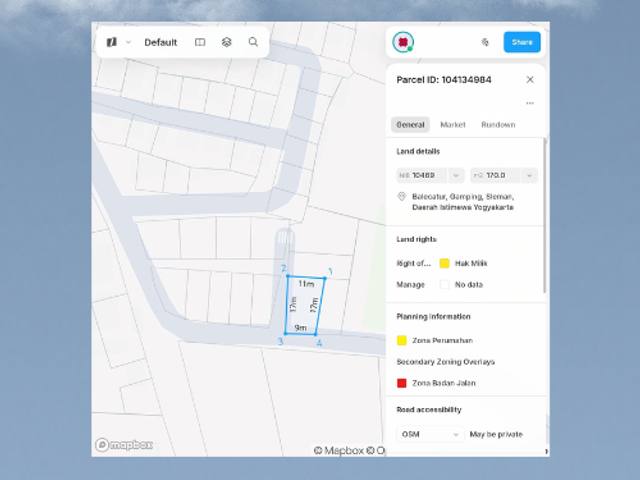Click the location pin icon by address
Viewport: 640px width, 480px height.
402,197
